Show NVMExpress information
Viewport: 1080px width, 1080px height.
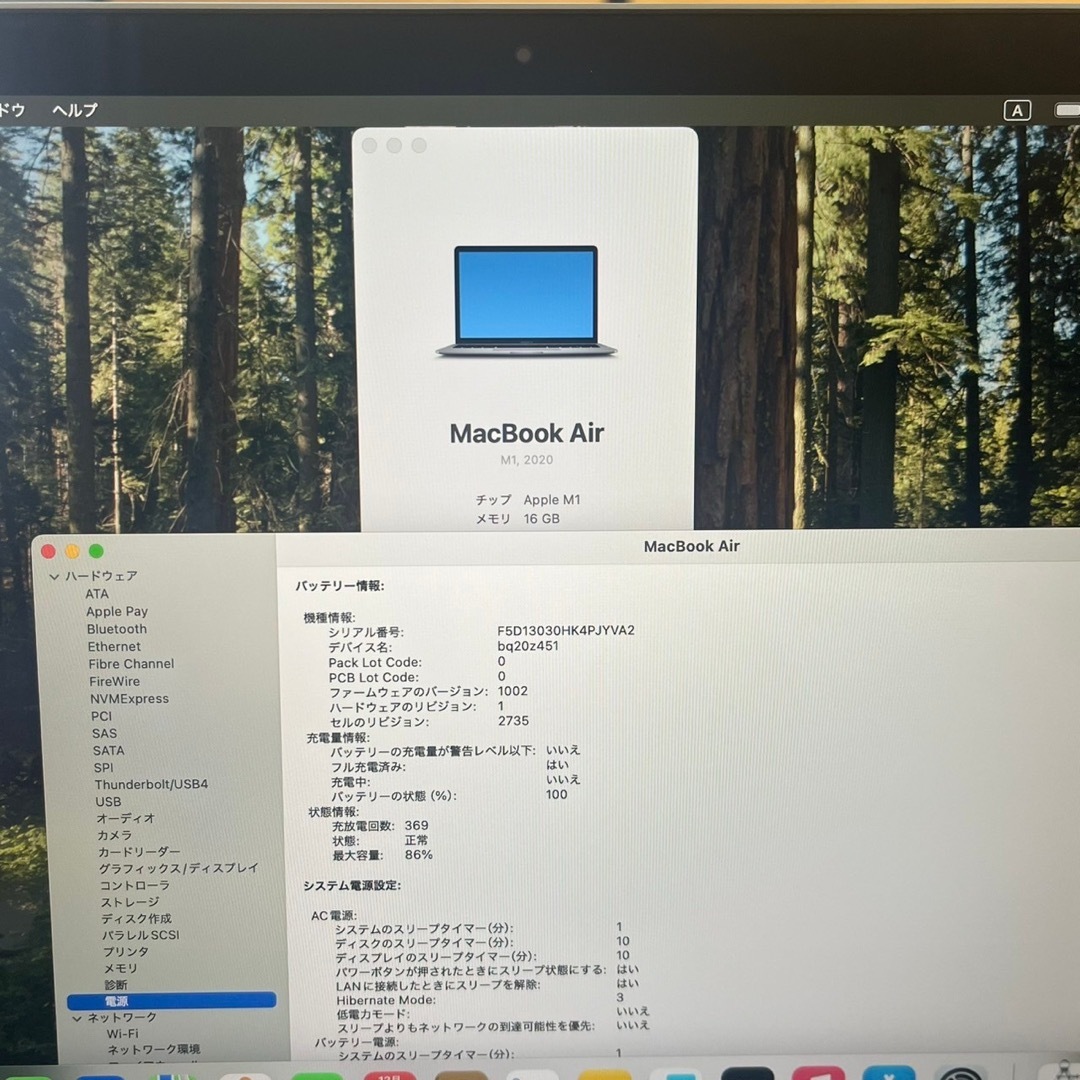(129, 698)
